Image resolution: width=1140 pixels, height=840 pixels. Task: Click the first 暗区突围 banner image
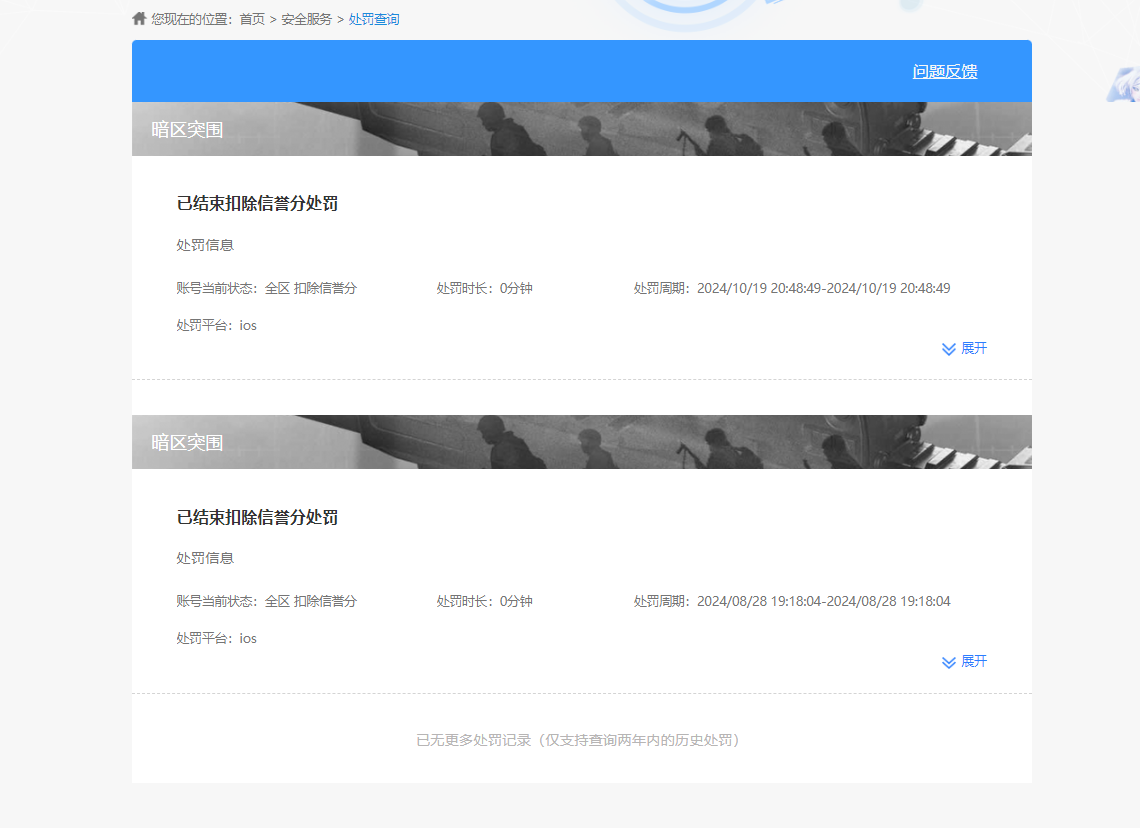pos(582,129)
